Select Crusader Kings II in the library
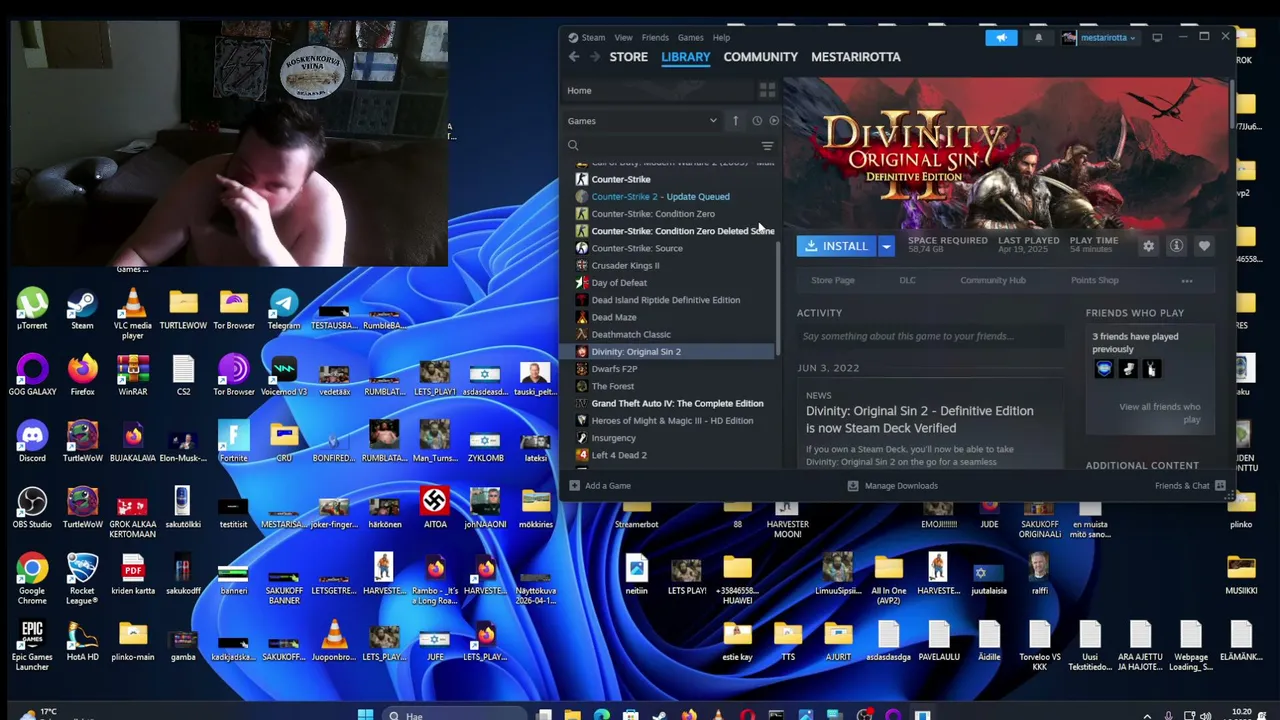Viewport: 1280px width, 720px height. (625, 266)
